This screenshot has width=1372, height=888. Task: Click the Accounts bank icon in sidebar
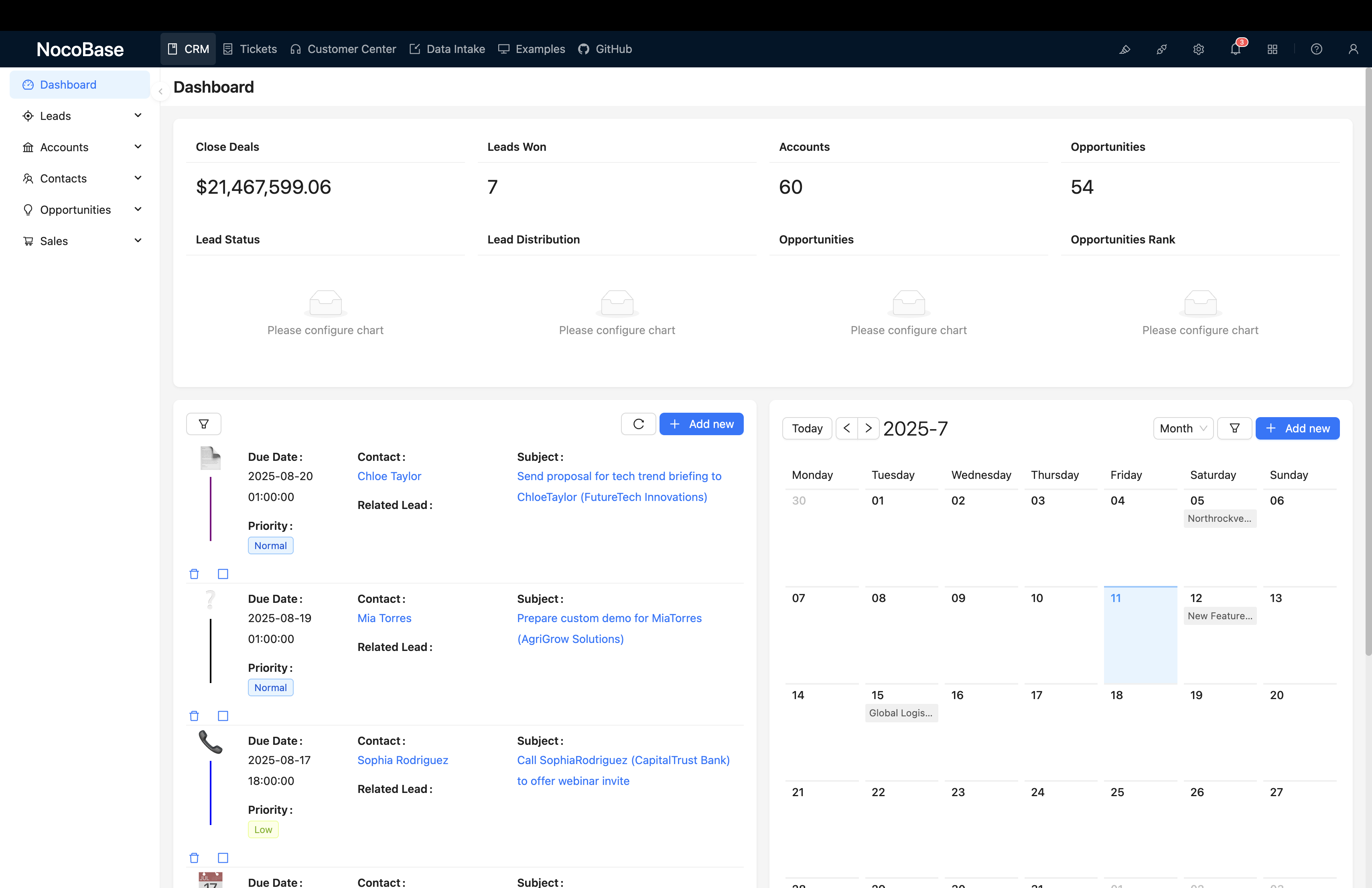click(28, 148)
